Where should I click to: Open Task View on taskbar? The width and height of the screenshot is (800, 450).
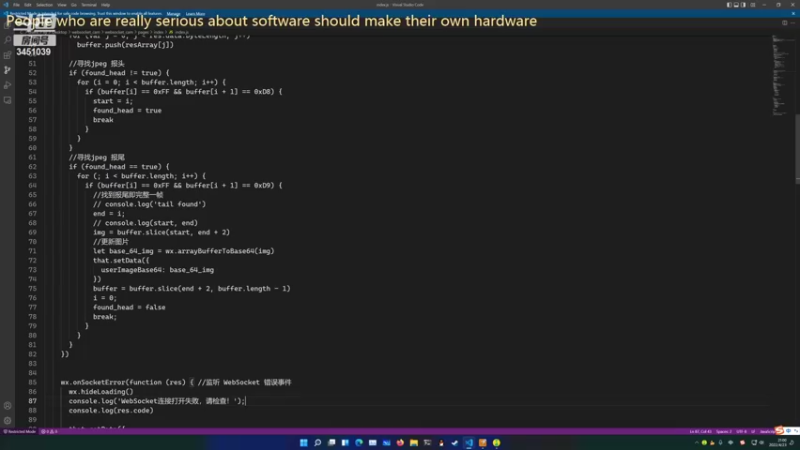coord(332,442)
